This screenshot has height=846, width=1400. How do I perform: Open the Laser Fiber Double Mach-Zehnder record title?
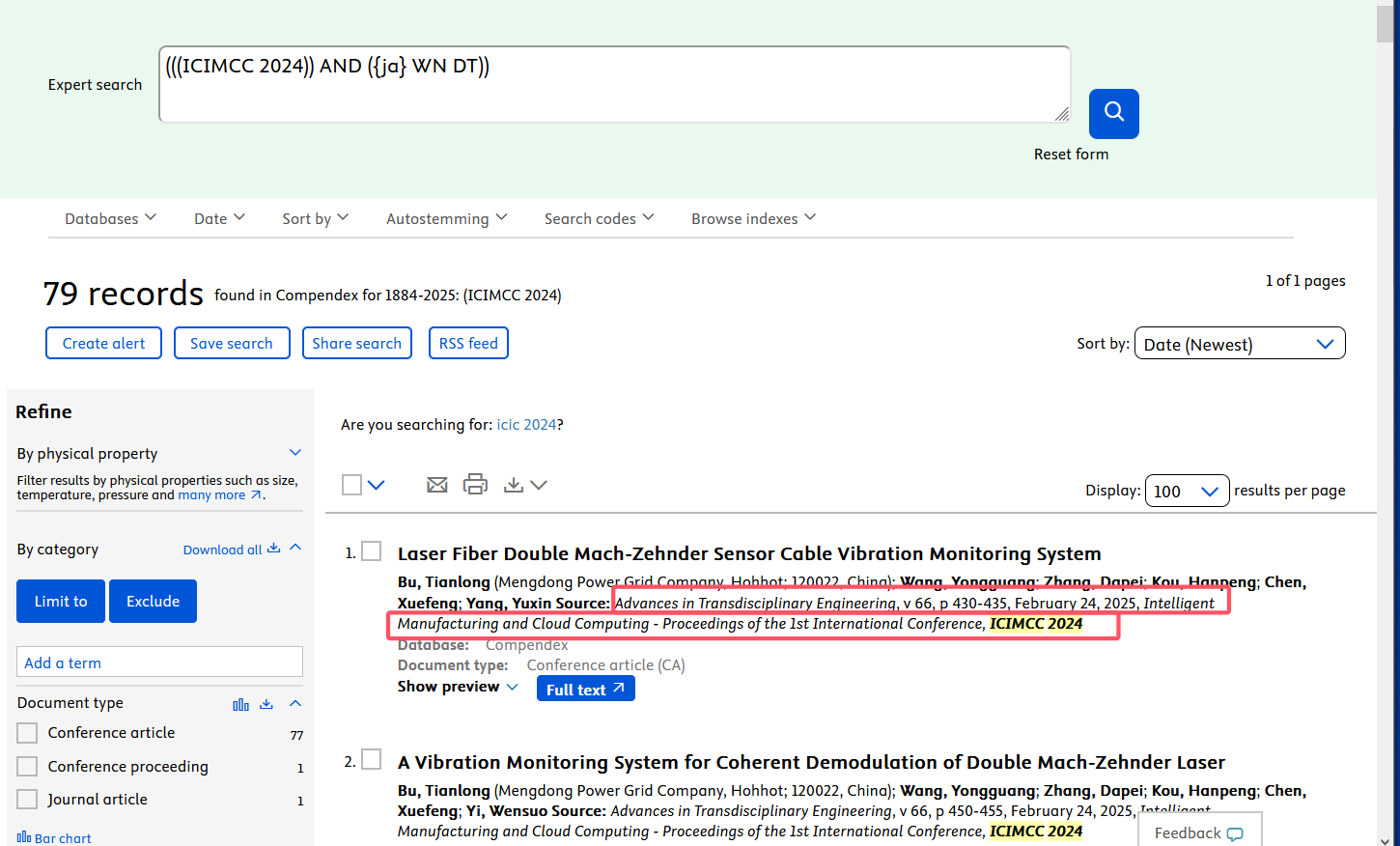point(749,553)
